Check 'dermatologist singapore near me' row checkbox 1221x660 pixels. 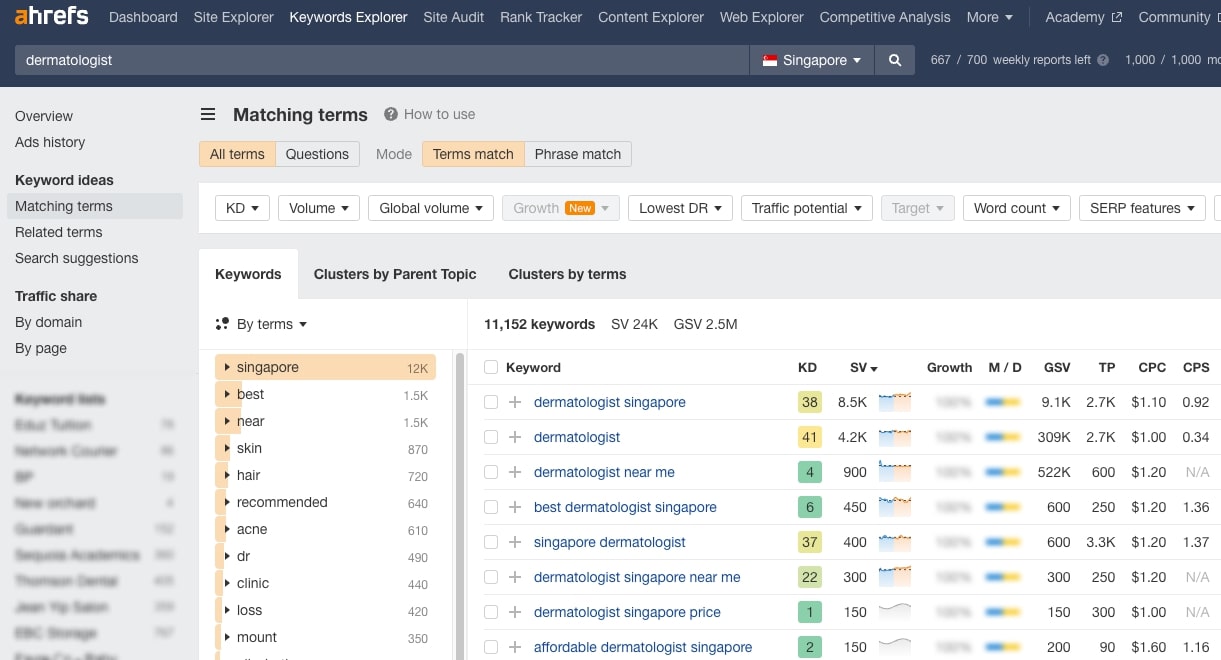click(x=491, y=577)
